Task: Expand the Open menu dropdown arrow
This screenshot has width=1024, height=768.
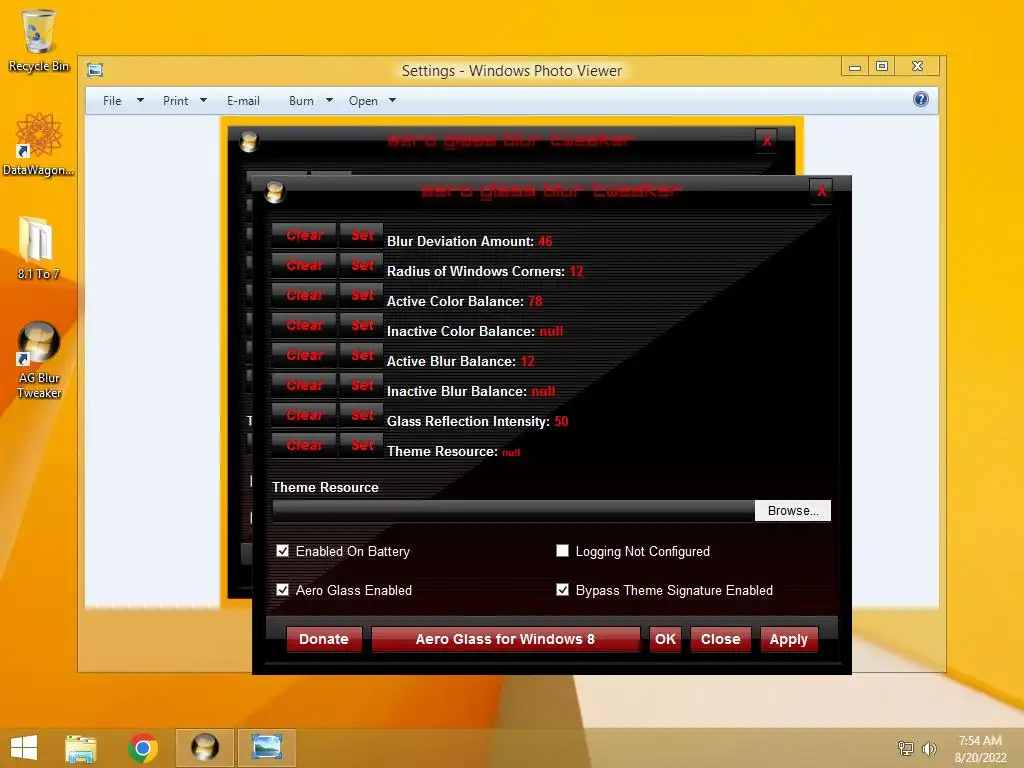Action: [x=392, y=101]
